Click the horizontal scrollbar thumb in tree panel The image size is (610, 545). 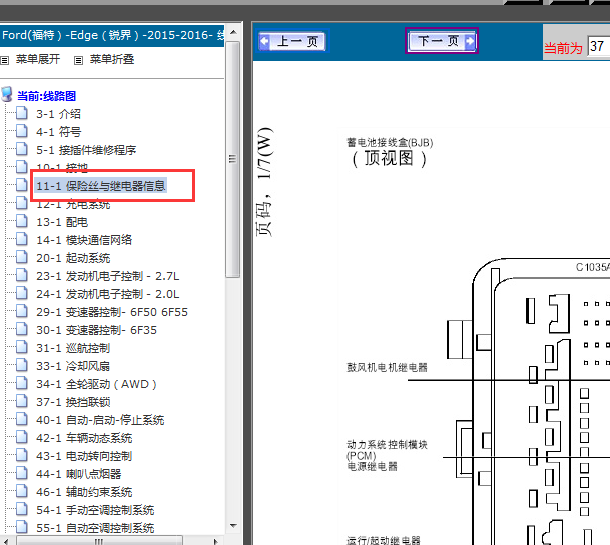[100, 541]
